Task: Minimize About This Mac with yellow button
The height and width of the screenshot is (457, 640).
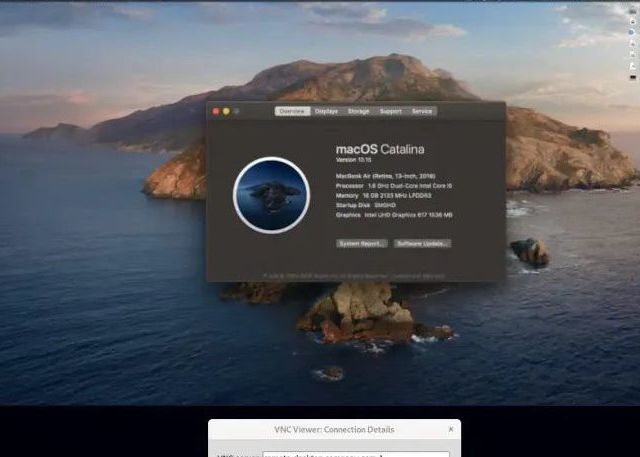Action: (x=226, y=111)
